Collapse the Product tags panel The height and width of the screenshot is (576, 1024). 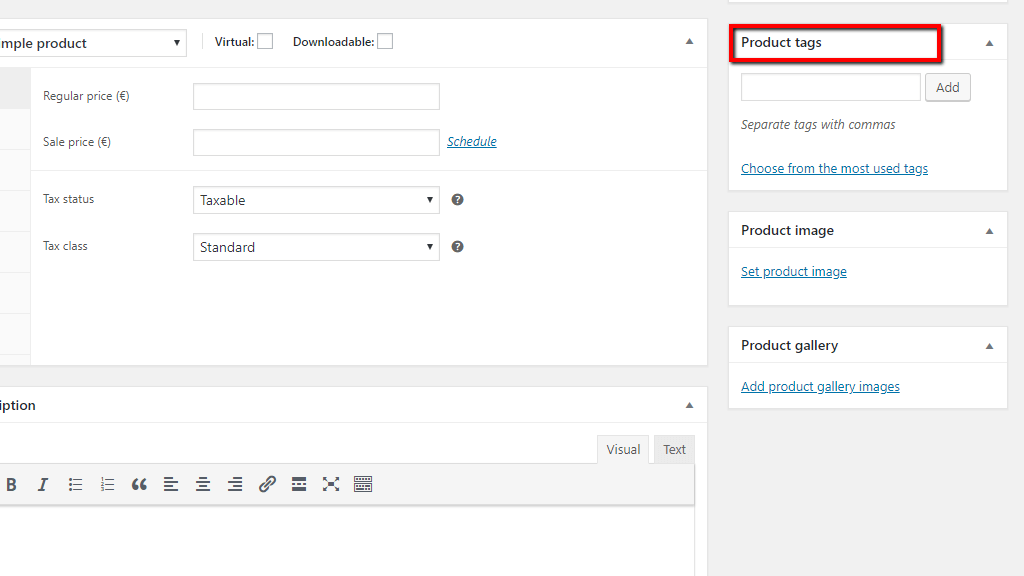click(x=989, y=43)
